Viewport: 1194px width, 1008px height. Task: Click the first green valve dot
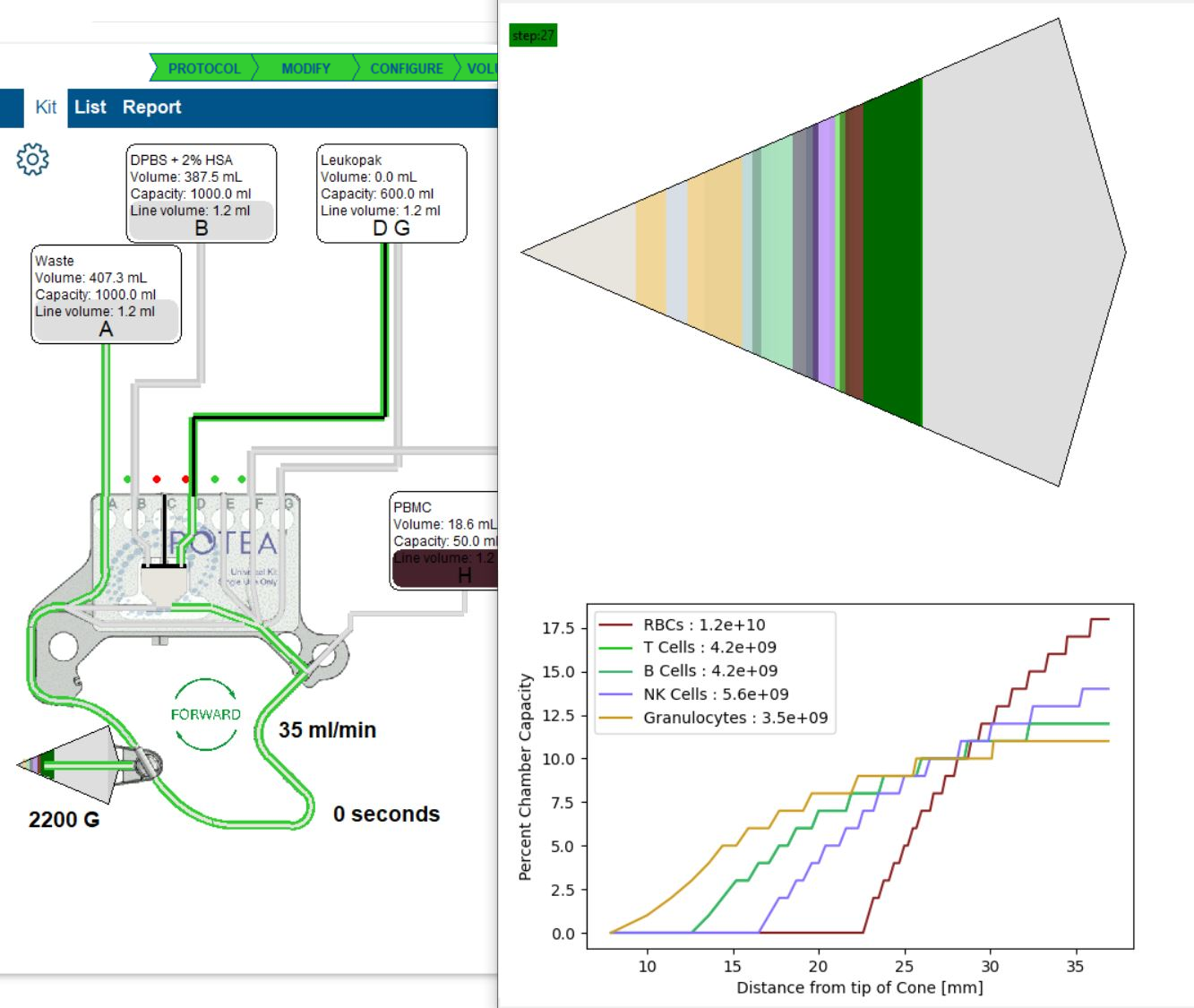tap(127, 479)
